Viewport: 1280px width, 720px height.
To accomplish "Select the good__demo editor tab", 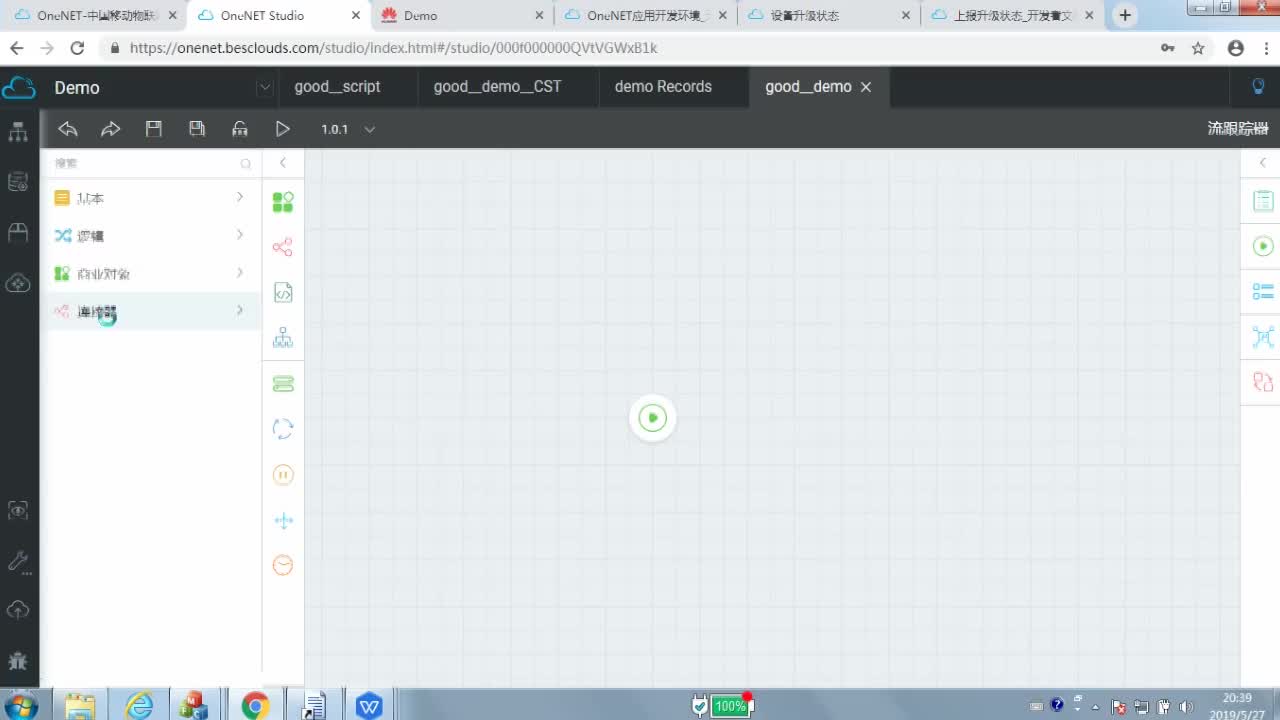I will click(808, 87).
